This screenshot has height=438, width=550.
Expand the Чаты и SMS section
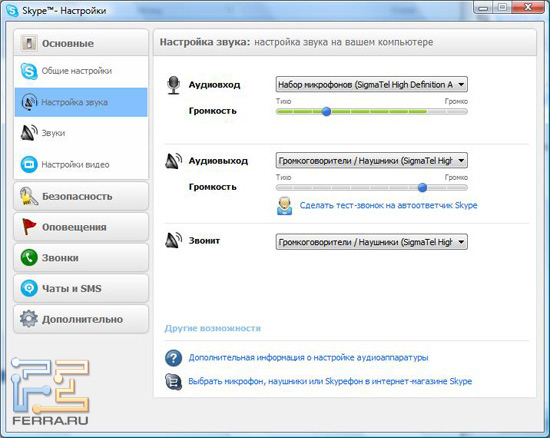(x=81, y=288)
